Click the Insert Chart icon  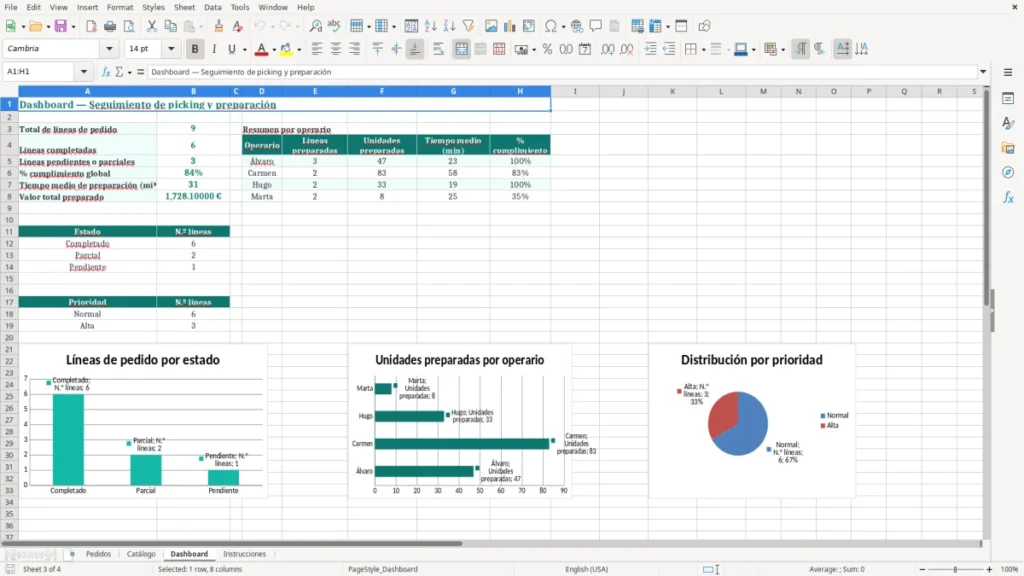point(509,26)
